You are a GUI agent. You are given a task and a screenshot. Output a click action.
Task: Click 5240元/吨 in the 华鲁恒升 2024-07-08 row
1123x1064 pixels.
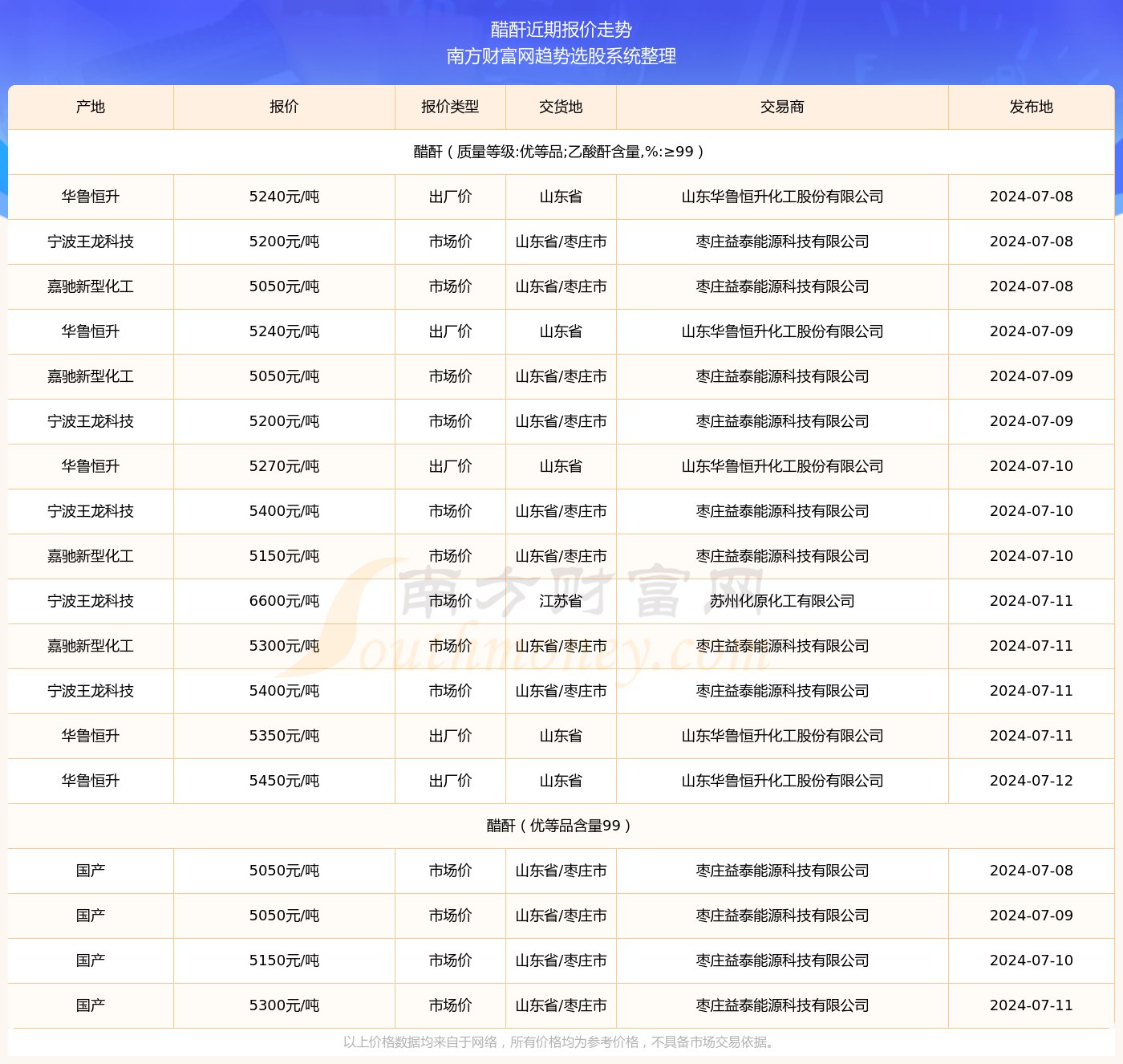(284, 197)
